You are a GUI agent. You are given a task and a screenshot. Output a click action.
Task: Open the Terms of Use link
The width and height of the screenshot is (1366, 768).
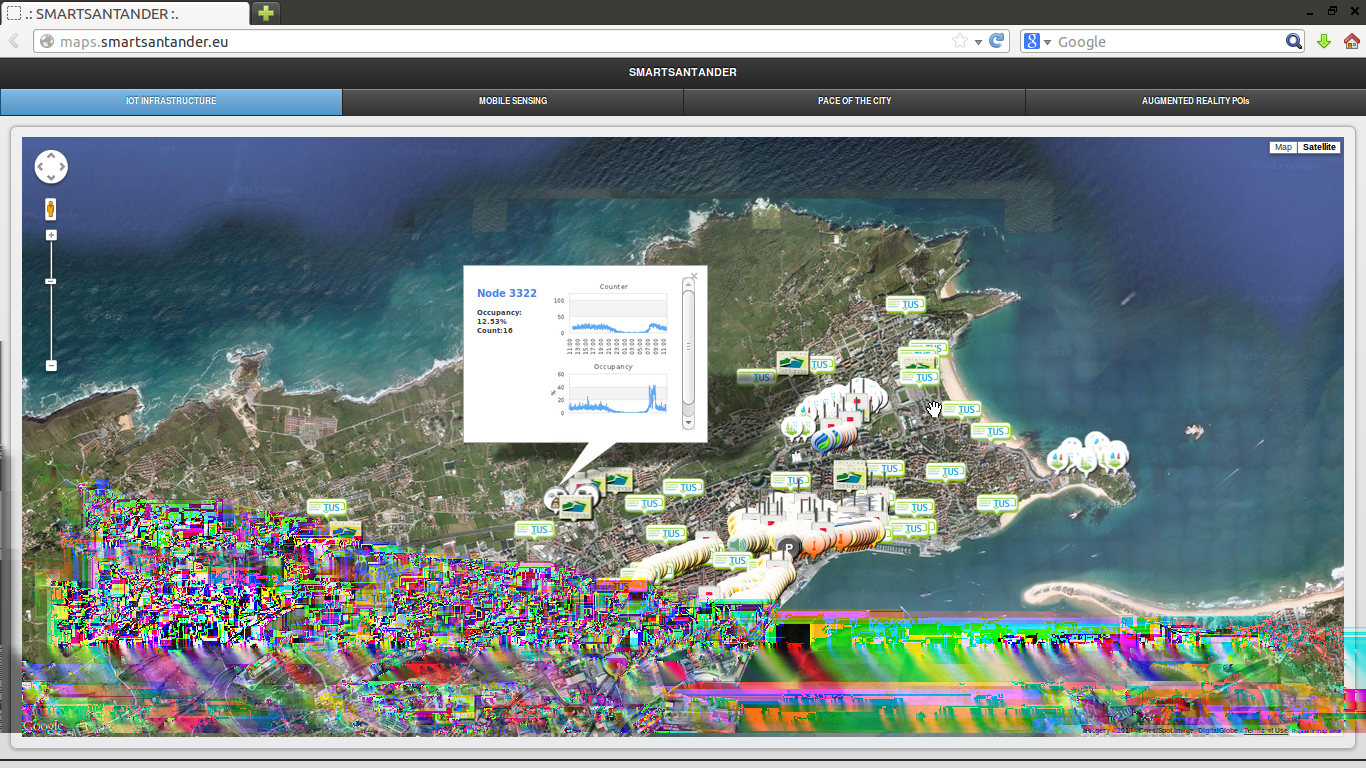click(x=1266, y=731)
